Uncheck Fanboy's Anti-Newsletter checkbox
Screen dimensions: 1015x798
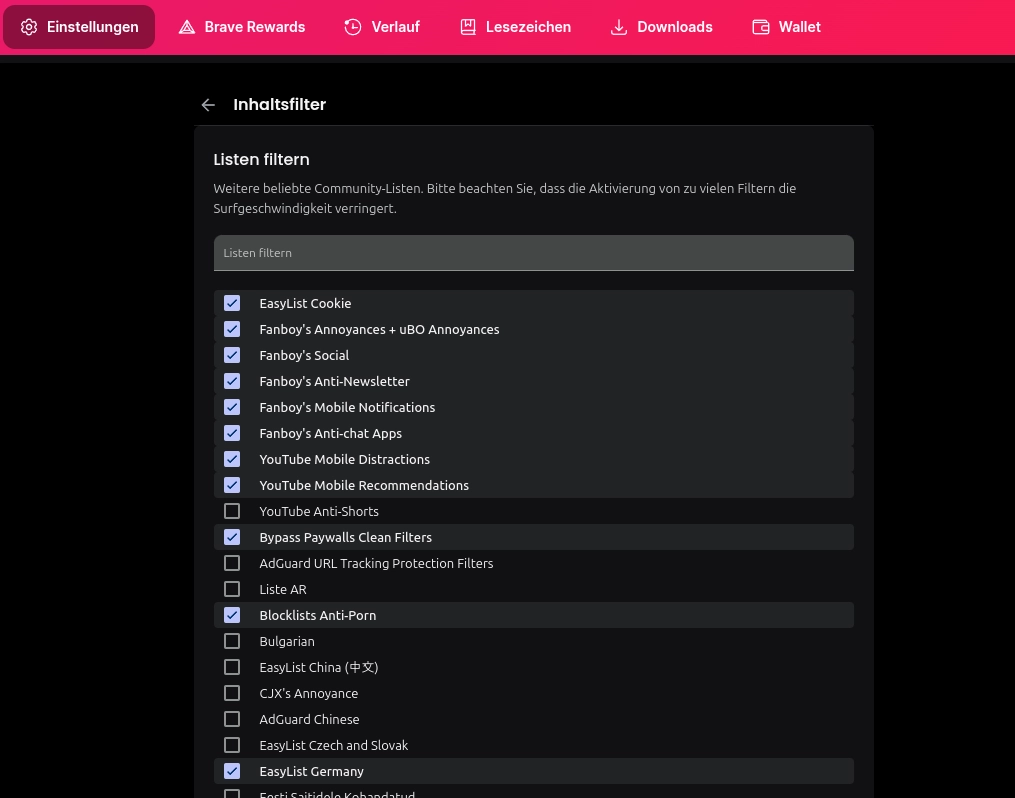232,381
